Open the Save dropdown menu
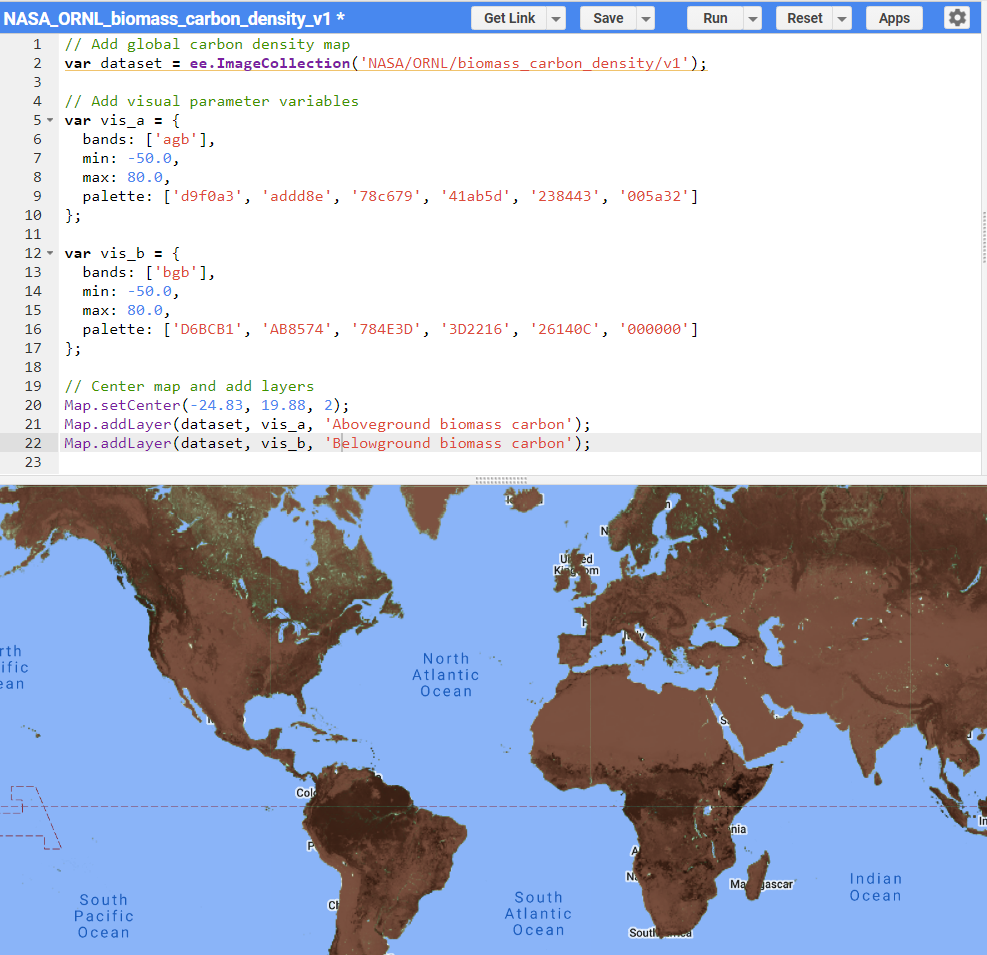 (x=645, y=17)
